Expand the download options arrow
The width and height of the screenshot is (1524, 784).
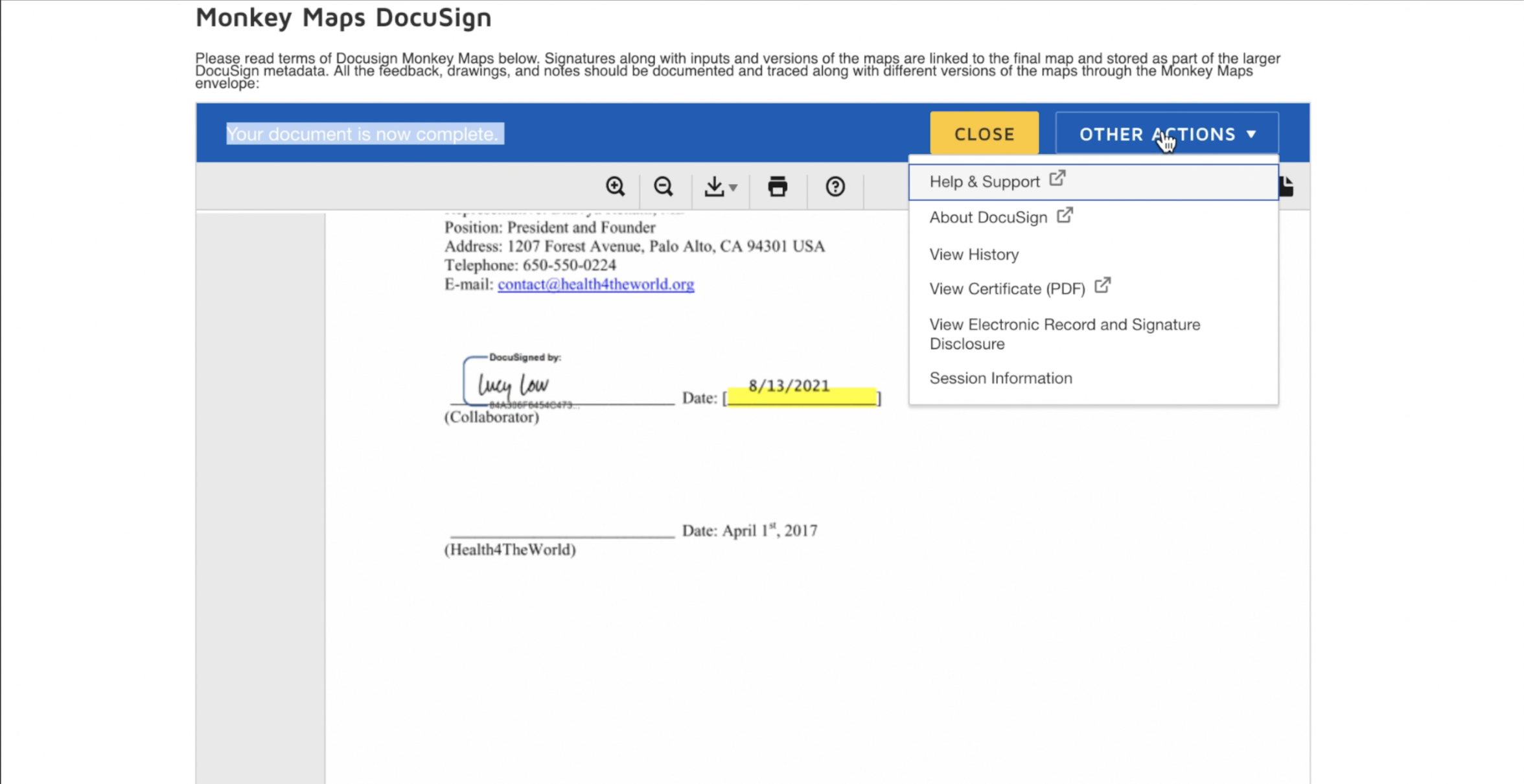tap(733, 188)
